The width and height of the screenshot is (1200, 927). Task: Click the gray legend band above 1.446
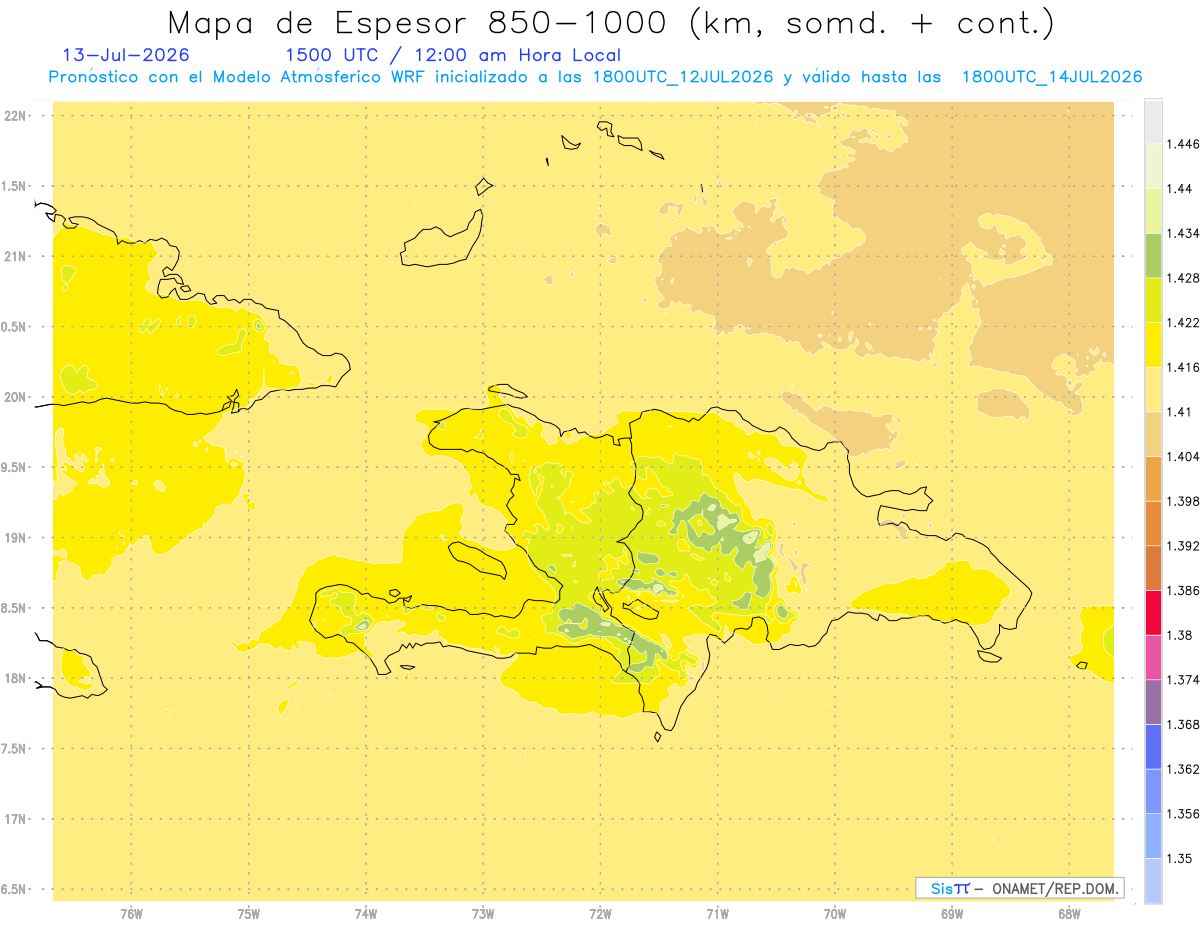[1153, 121]
